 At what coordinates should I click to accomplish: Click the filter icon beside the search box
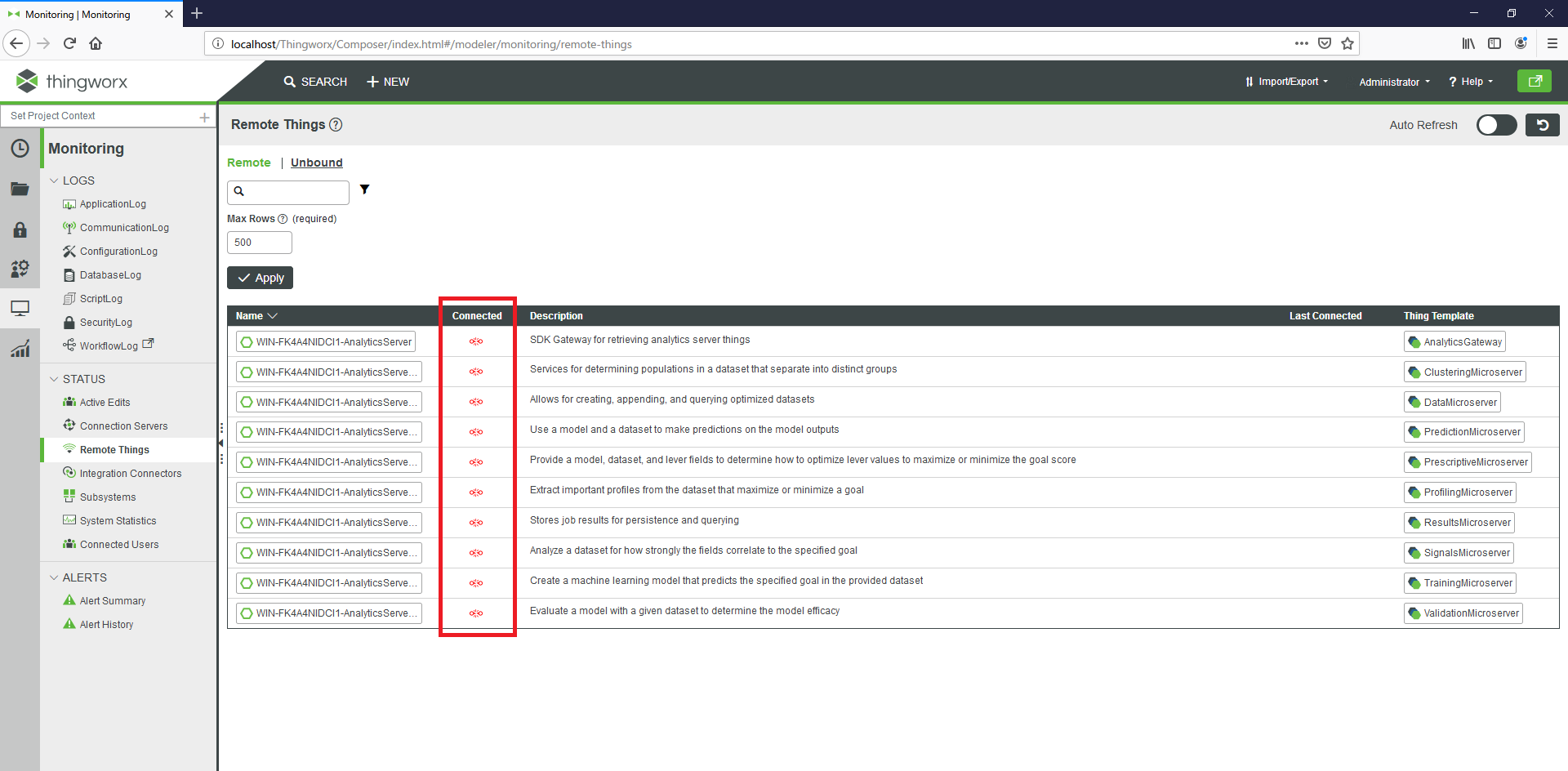[364, 189]
